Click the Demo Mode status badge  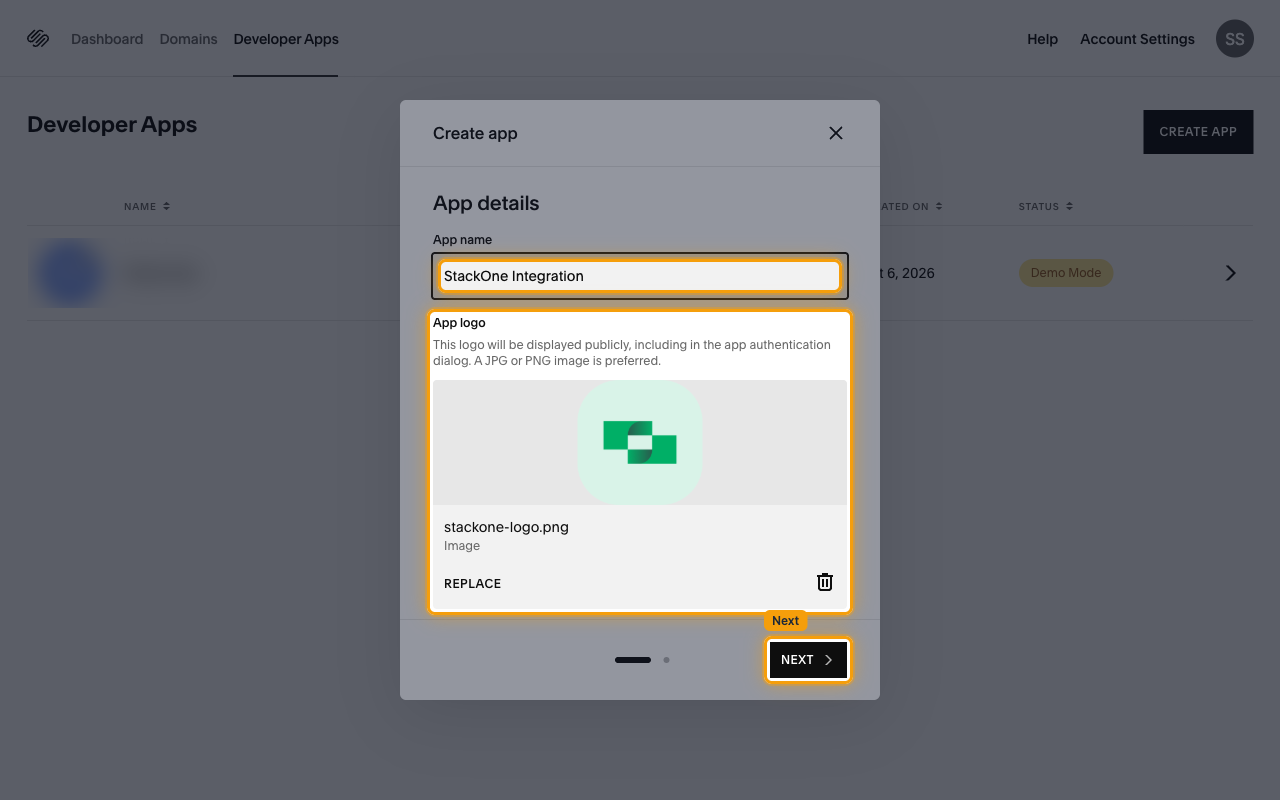[1066, 273]
